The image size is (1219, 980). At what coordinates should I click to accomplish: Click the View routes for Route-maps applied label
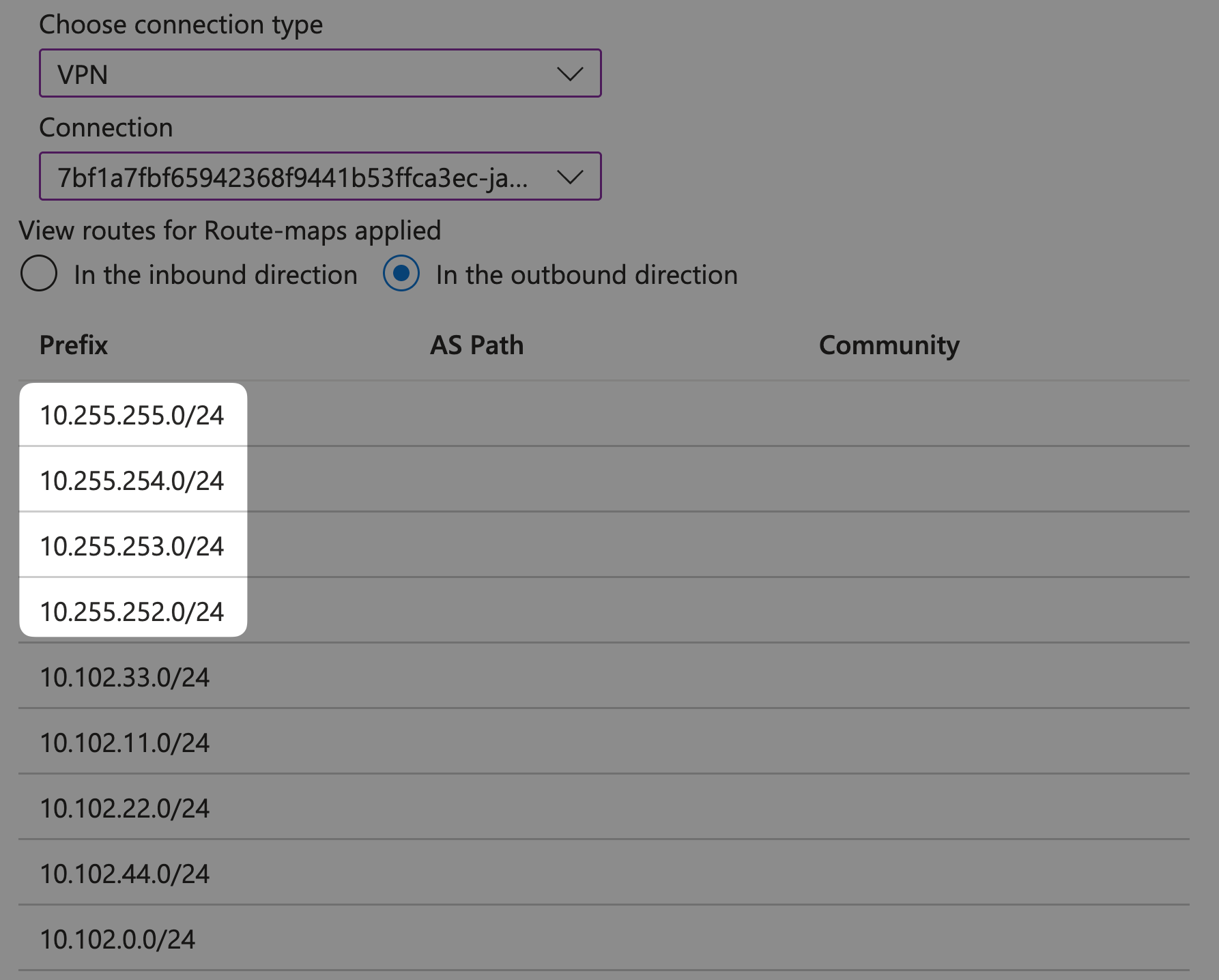pyautogui.click(x=230, y=231)
